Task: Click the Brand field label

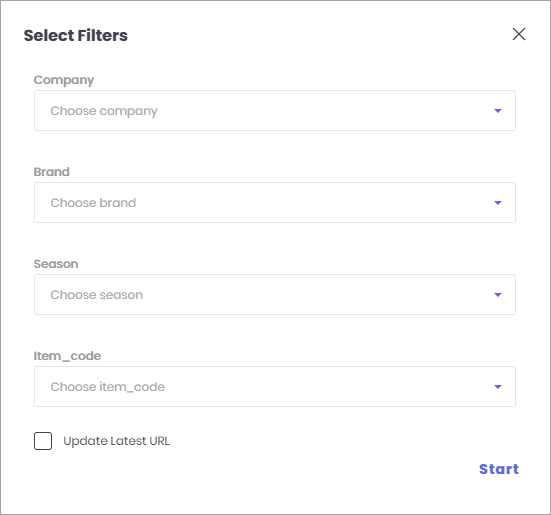Action: coord(52,172)
